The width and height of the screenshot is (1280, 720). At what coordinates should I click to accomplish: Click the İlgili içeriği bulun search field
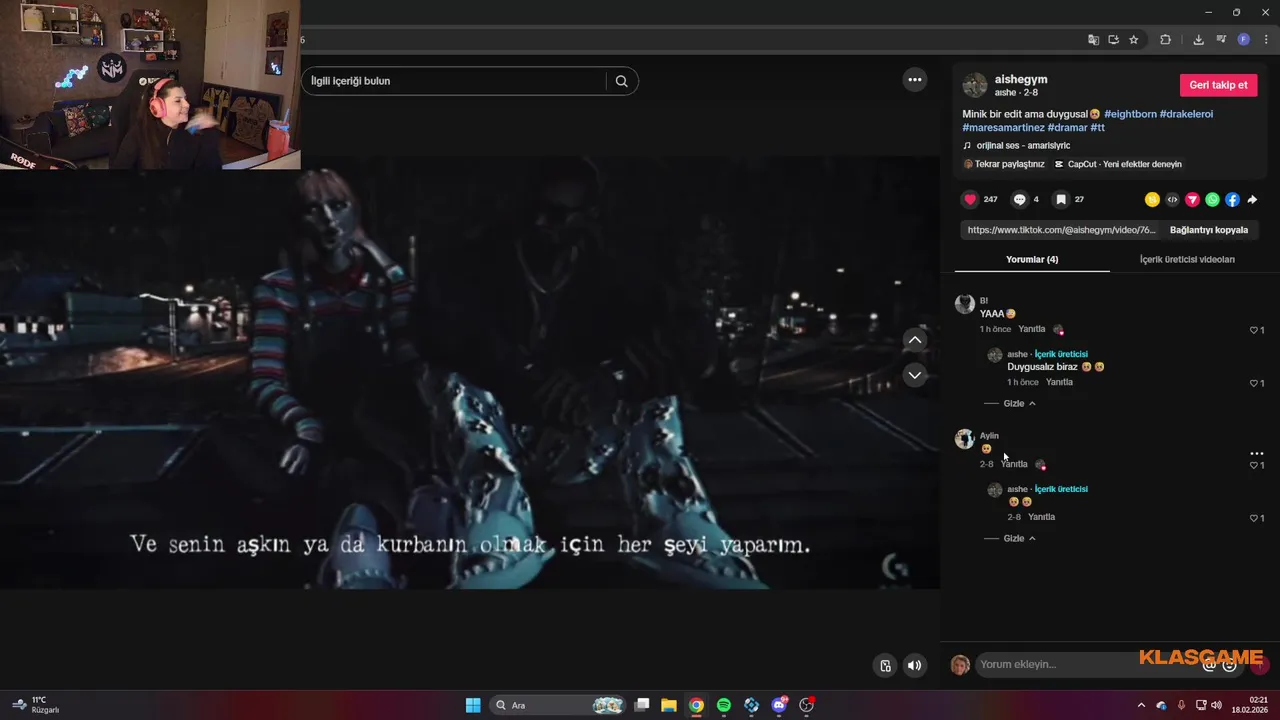click(x=455, y=81)
